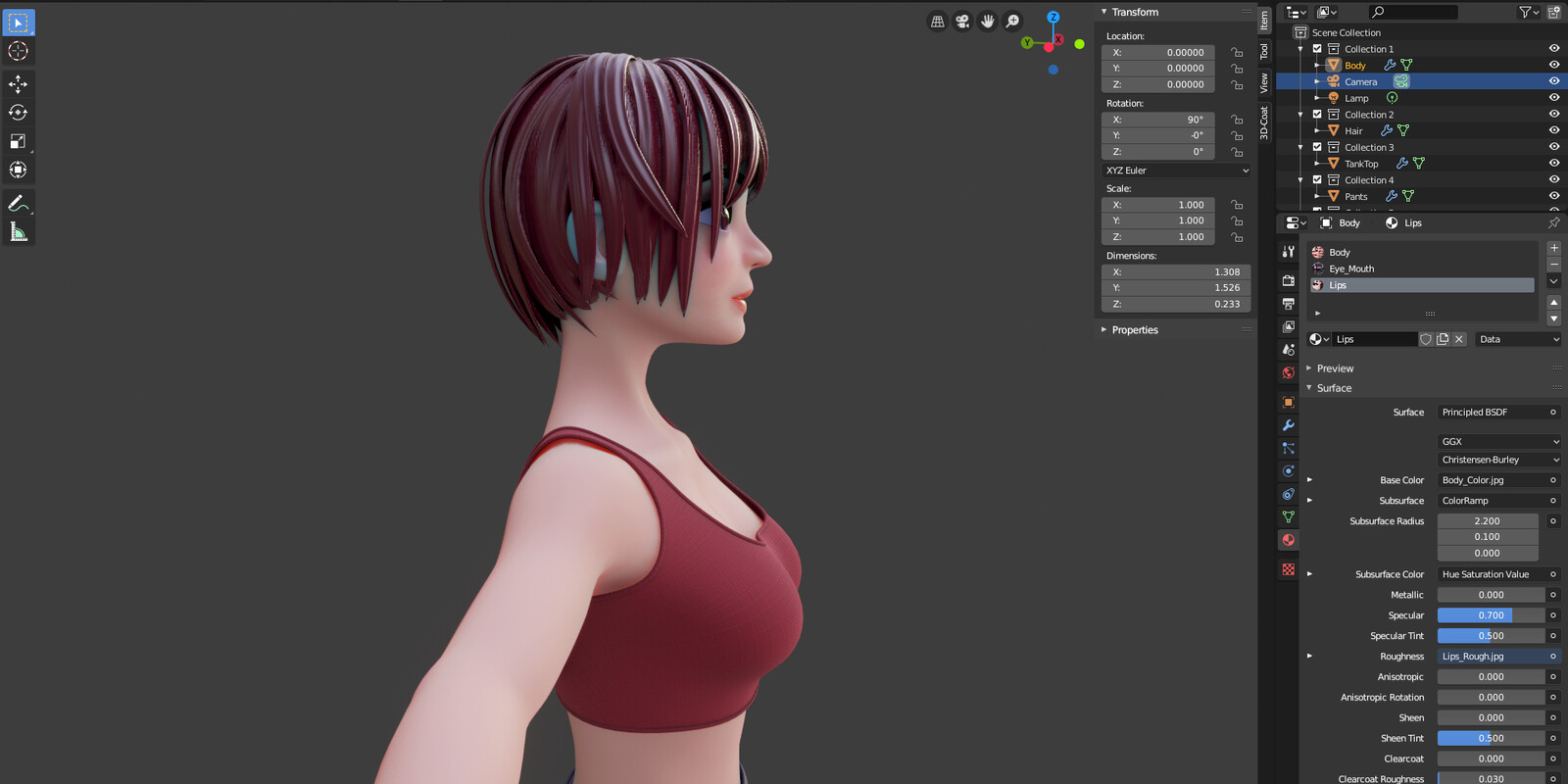1568x784 pixels.
Task: Open the Scene properties tab
Action: [x=1289, y=350]
